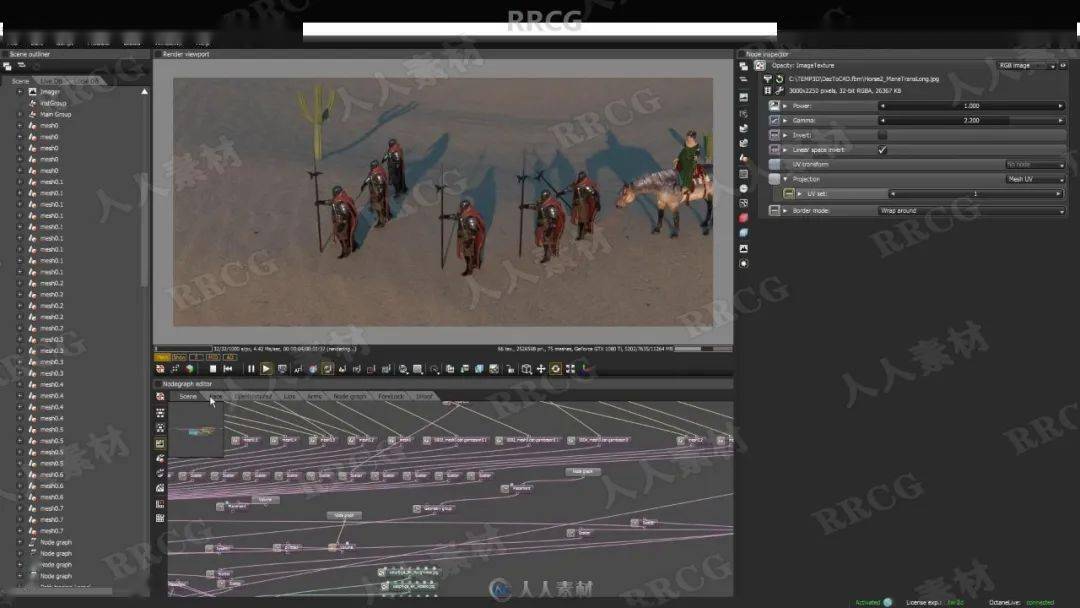Click the Horse2_ManeTransLong.jpg file path
The height and width of the screenshot is (608, 1080).
tap(864, 79)
